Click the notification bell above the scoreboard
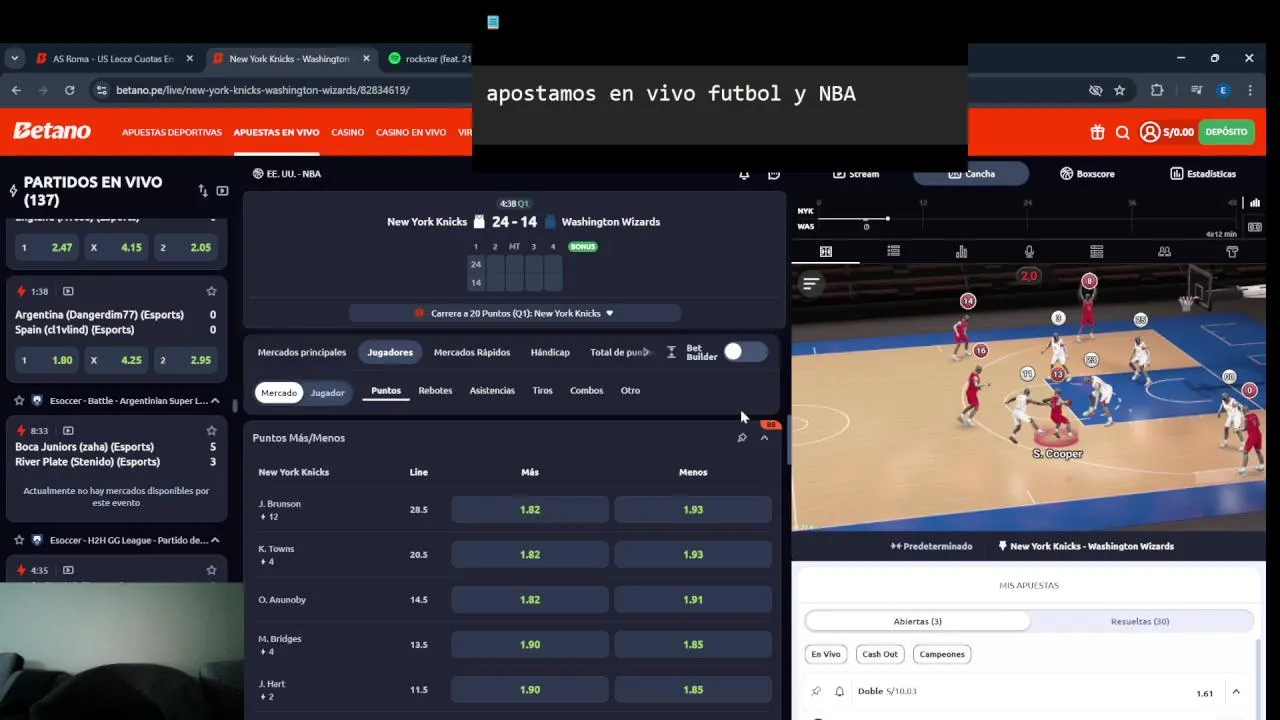 point(744,174)
